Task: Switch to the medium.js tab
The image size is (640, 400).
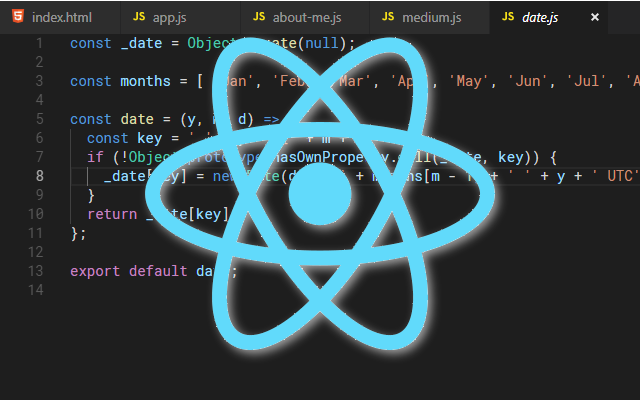Action: pyautogui.click(x=429, y=18)
